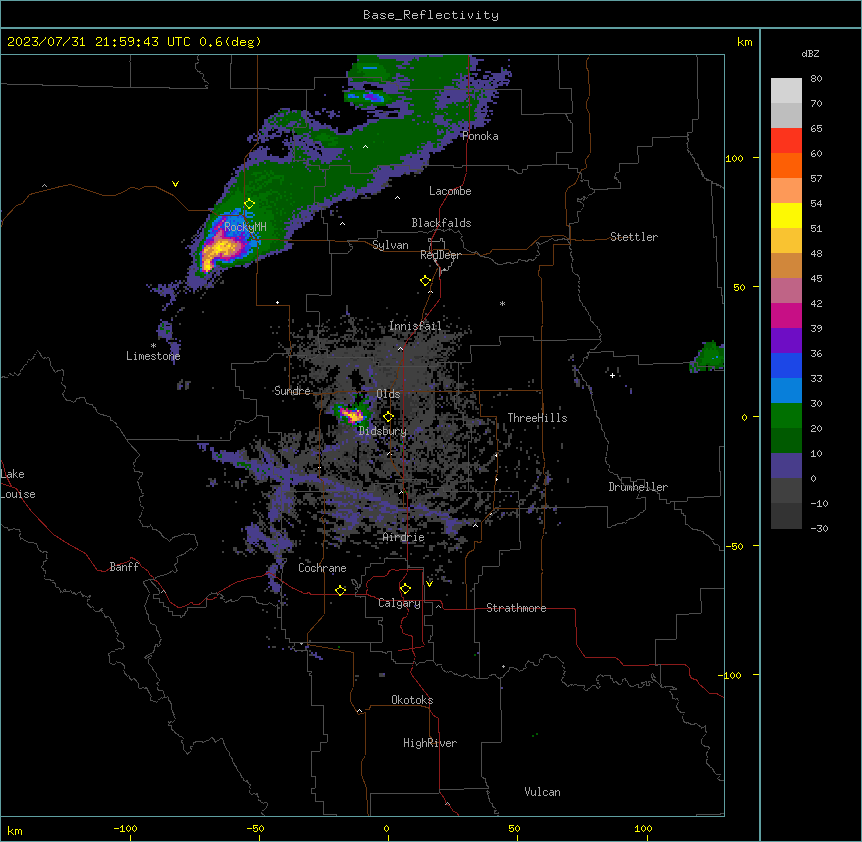Click the 80 value on dBZ scale
This screenshot has width=862, height=842.
[x=816, y=79]
